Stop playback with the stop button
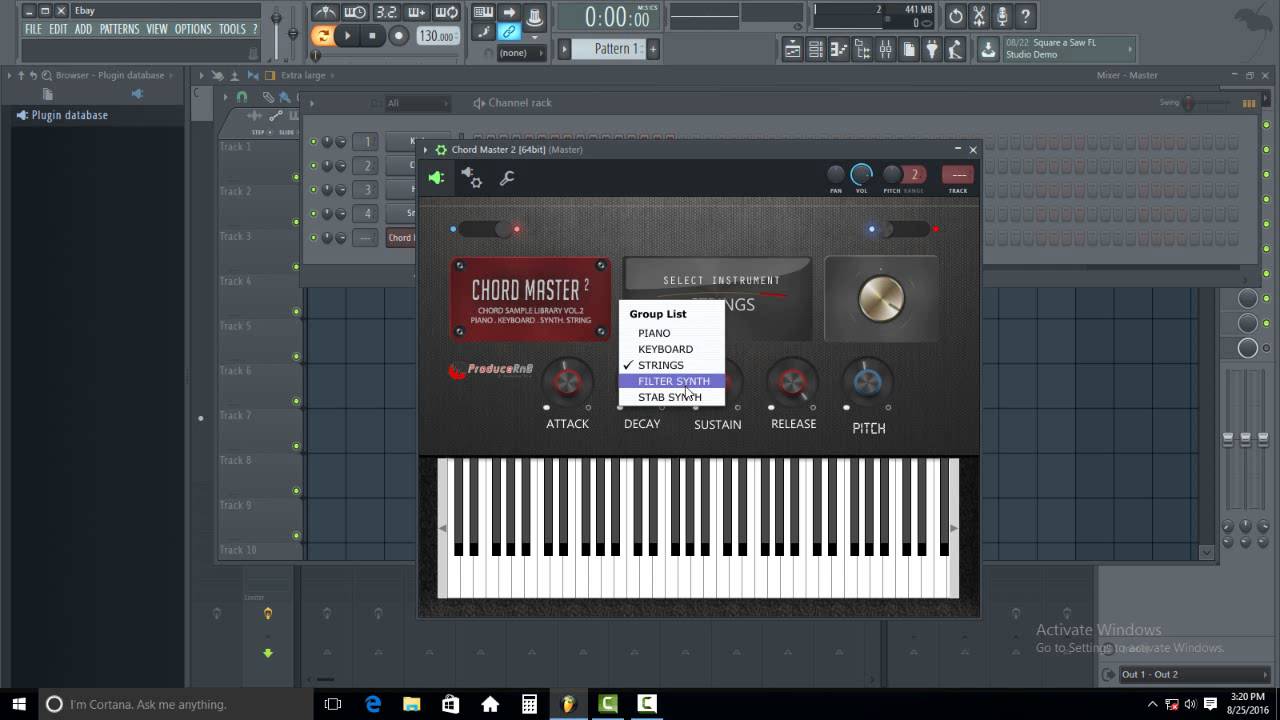The width and height of the screenshot is (1280, 720). [x=372, y=36]
